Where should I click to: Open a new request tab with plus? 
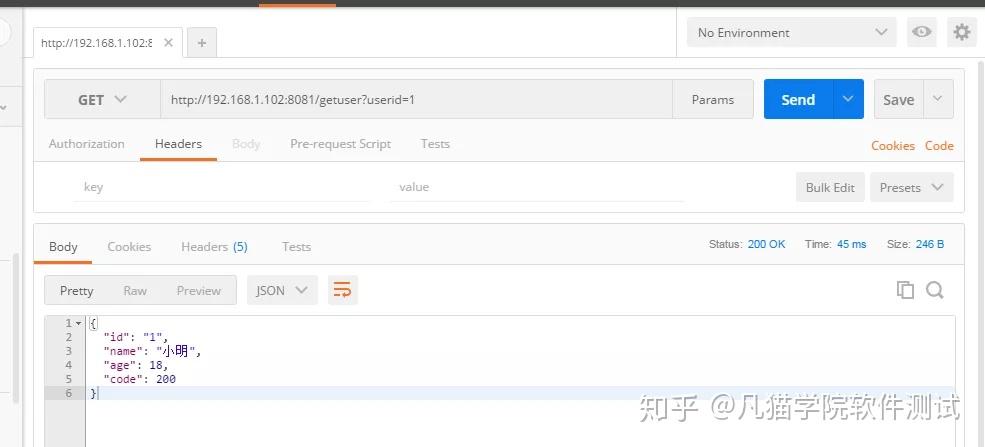(202, 43)
